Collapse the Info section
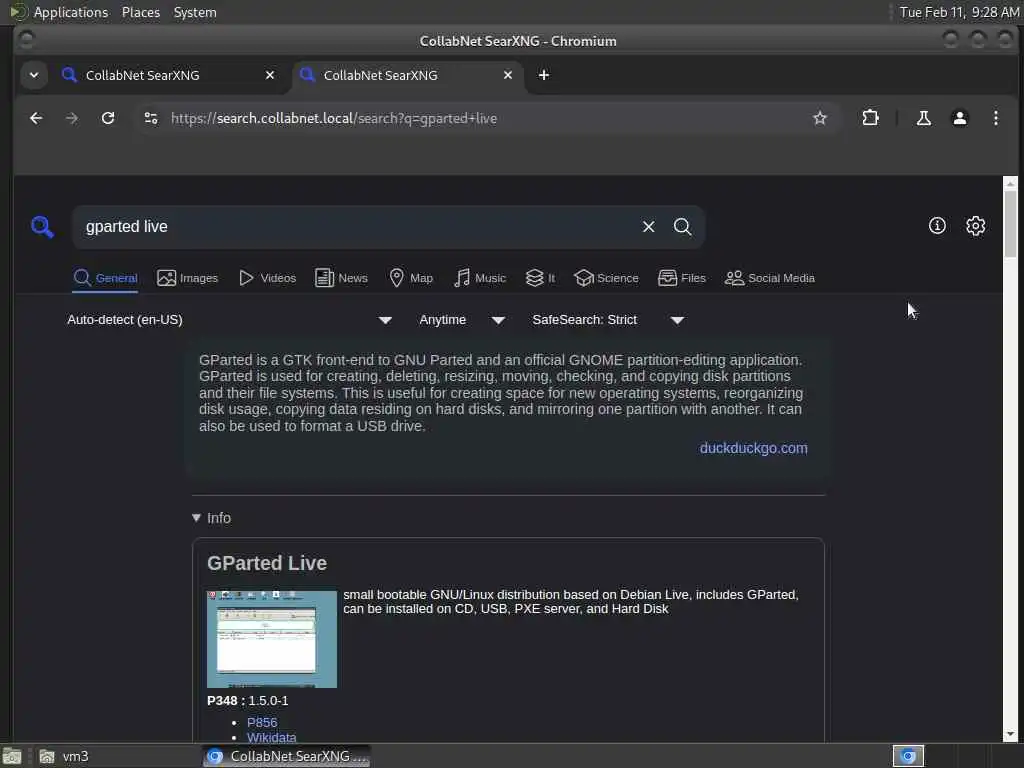 [x=211, y=518]
